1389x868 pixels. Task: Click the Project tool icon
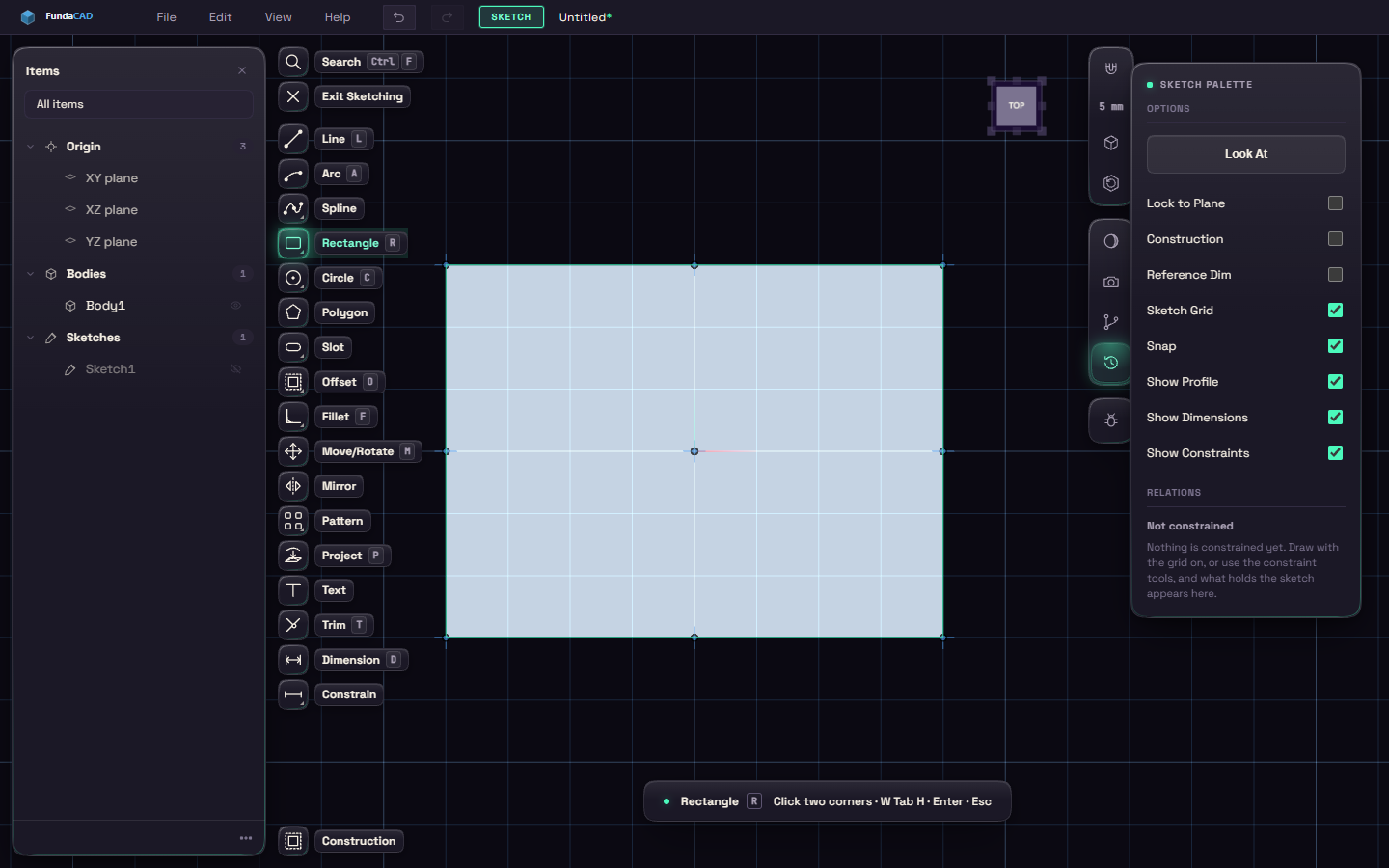(x=293, y=556)
